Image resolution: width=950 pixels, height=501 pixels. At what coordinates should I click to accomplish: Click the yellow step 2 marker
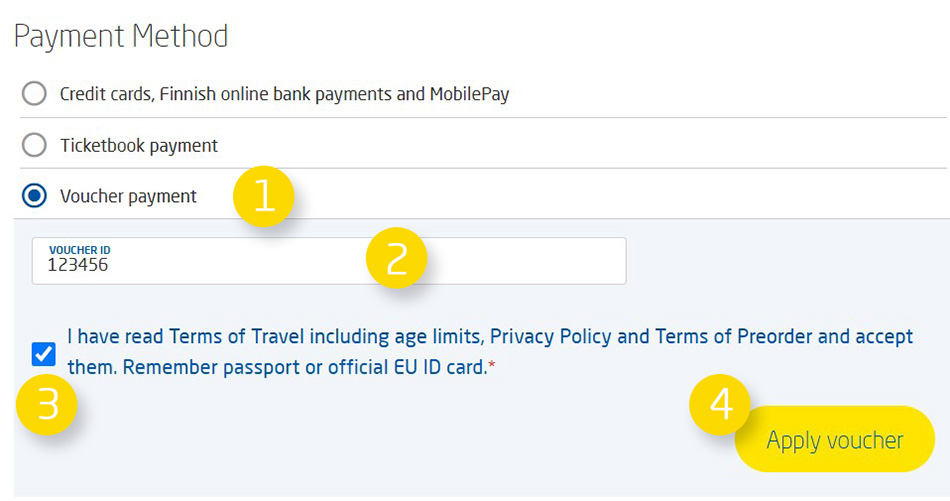(397, 258)
